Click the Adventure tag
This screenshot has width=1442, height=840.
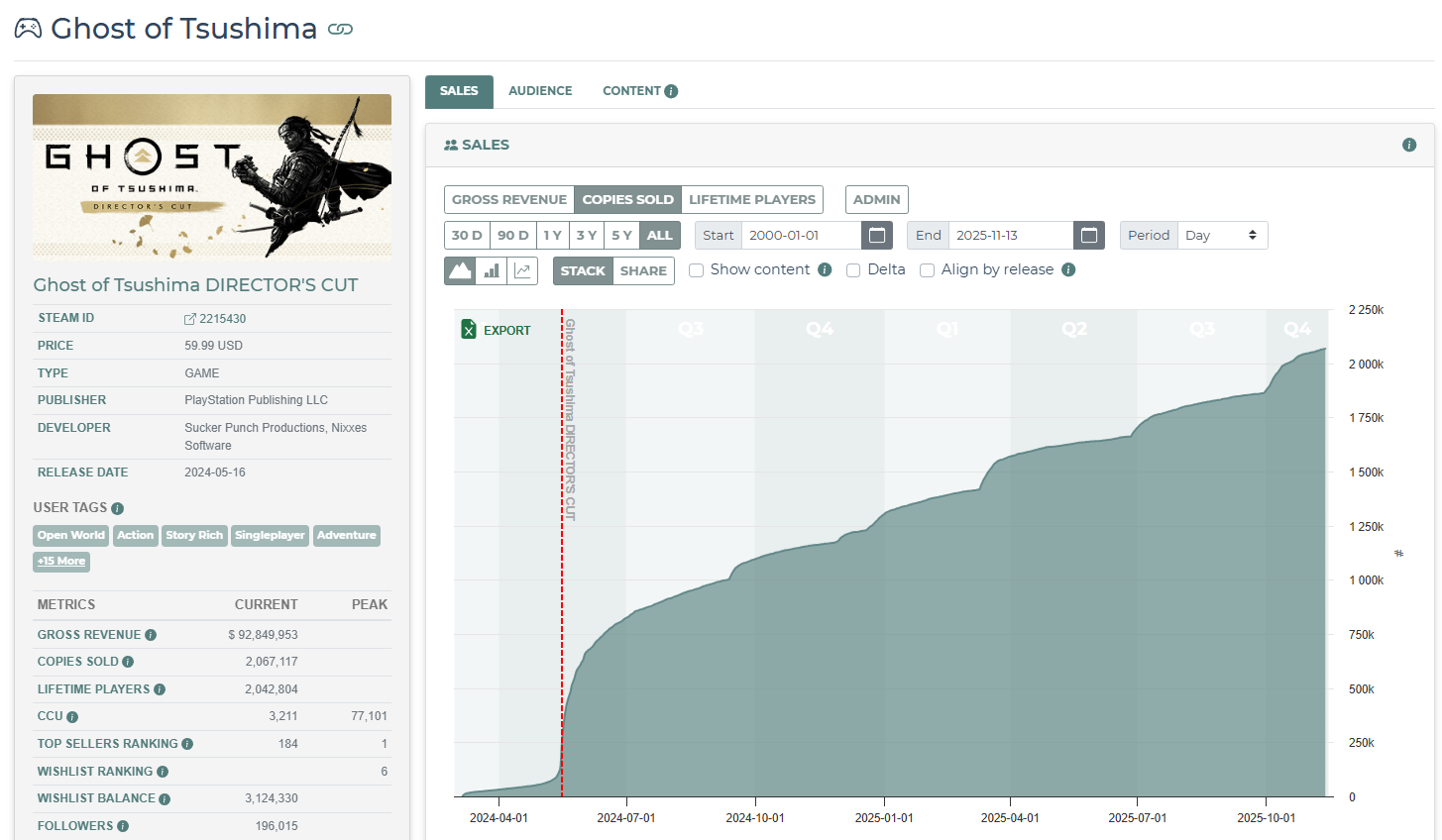[347, 535]
